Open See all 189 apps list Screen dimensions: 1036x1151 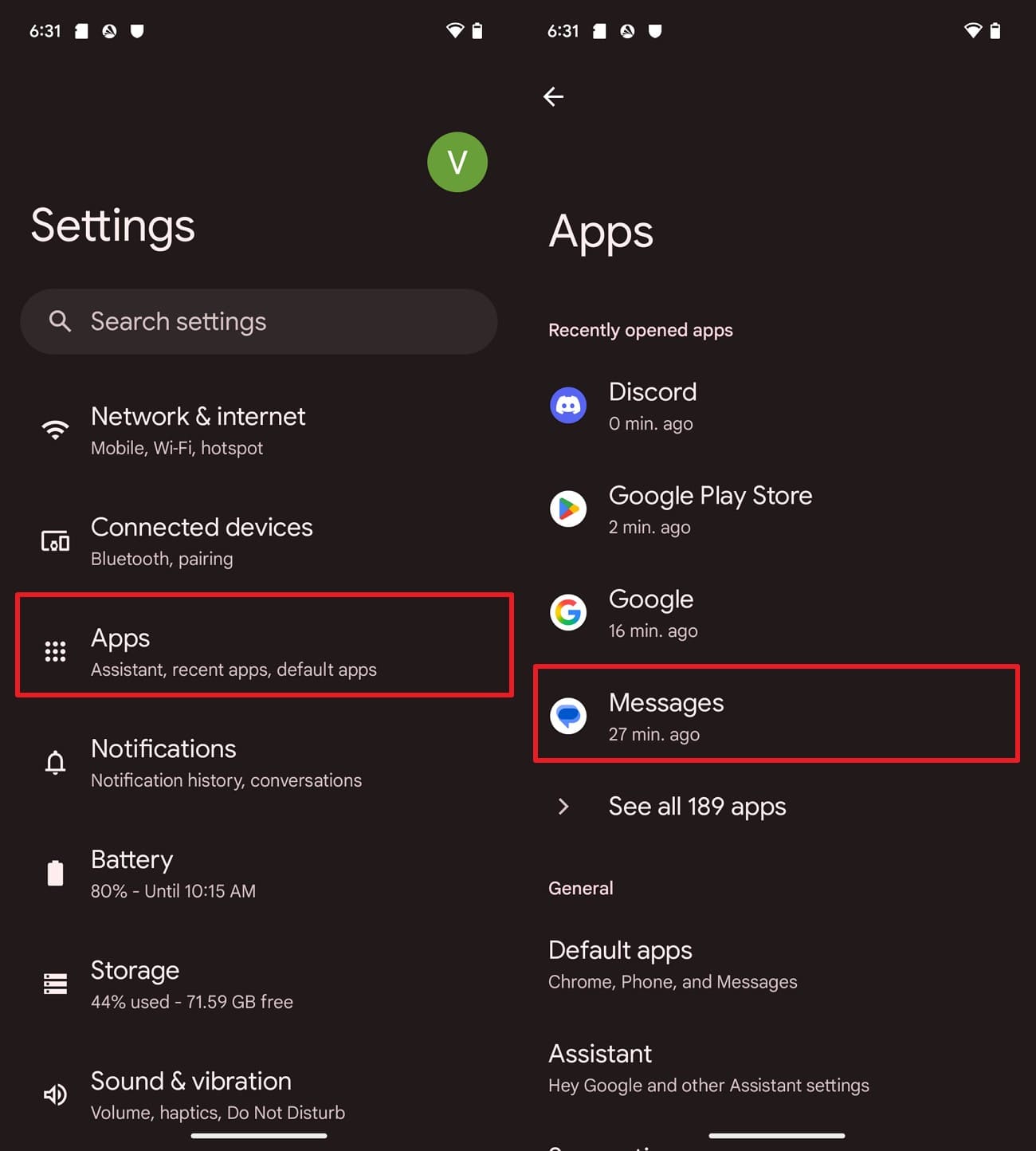pos(777,807)
